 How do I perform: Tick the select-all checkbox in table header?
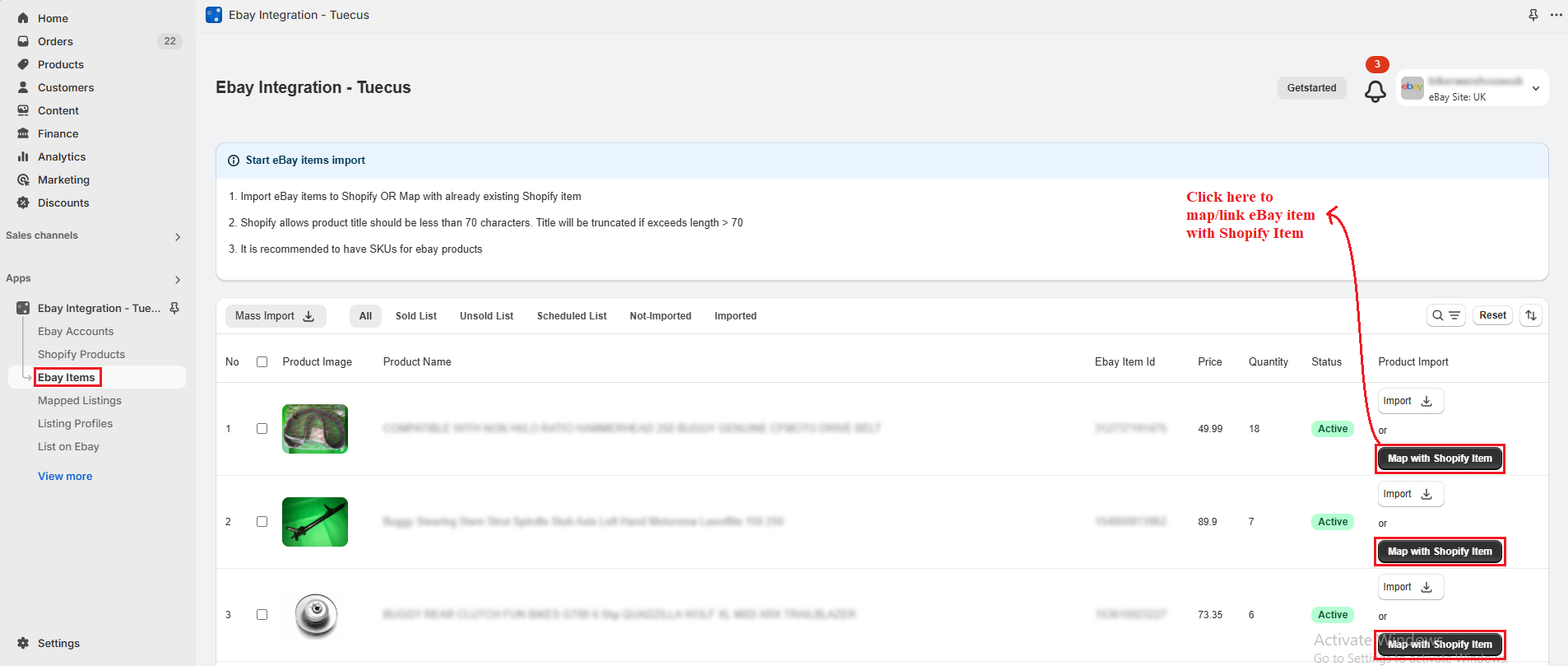pyautogui.click(x=262, y=361)
